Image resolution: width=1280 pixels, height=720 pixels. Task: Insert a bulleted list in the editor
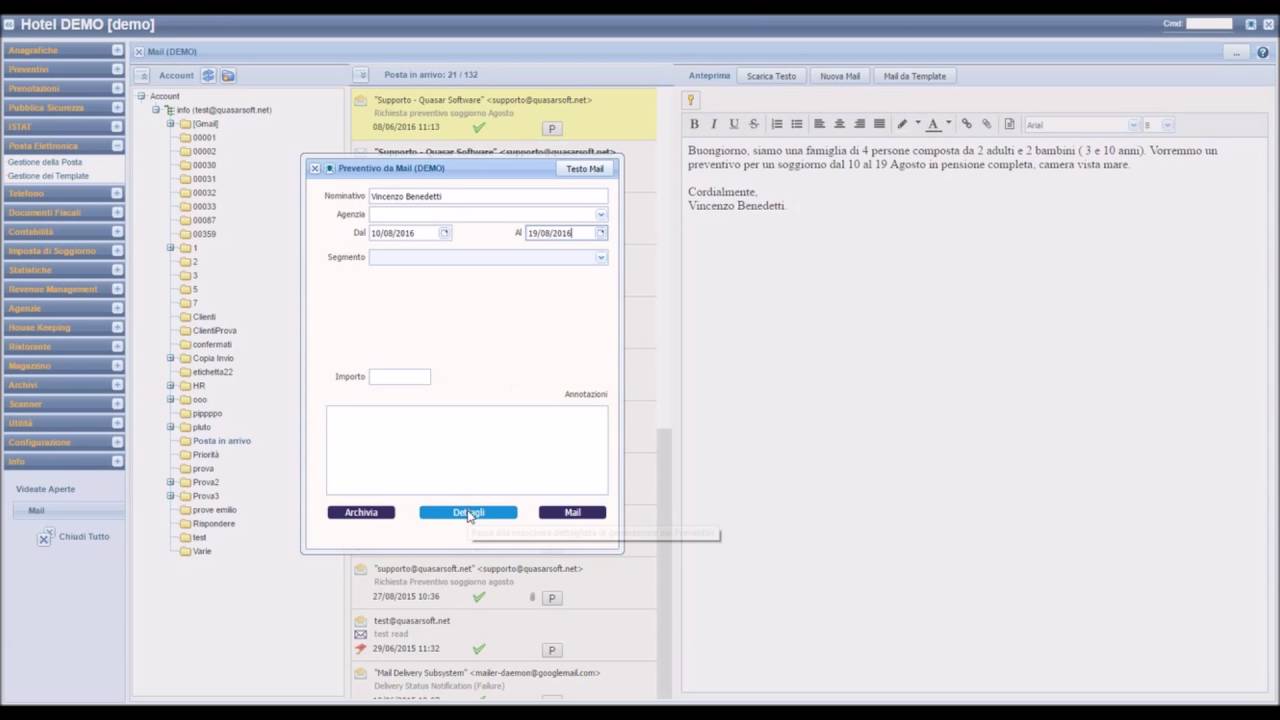[797, 124]
